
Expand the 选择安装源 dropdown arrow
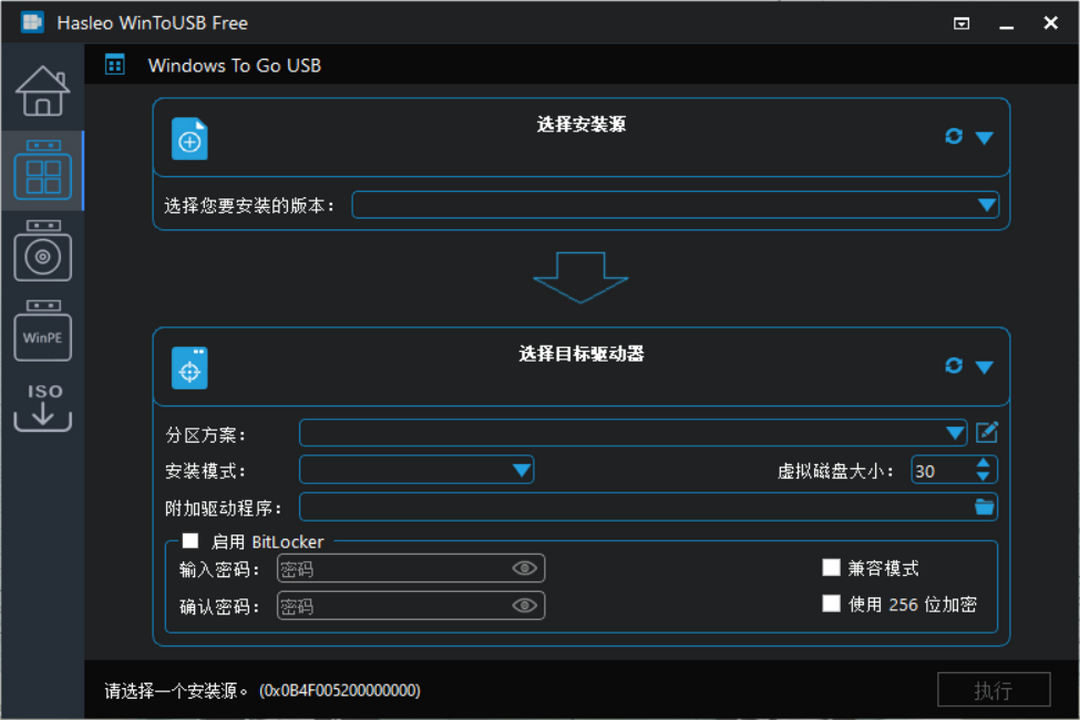coord(984,138)
